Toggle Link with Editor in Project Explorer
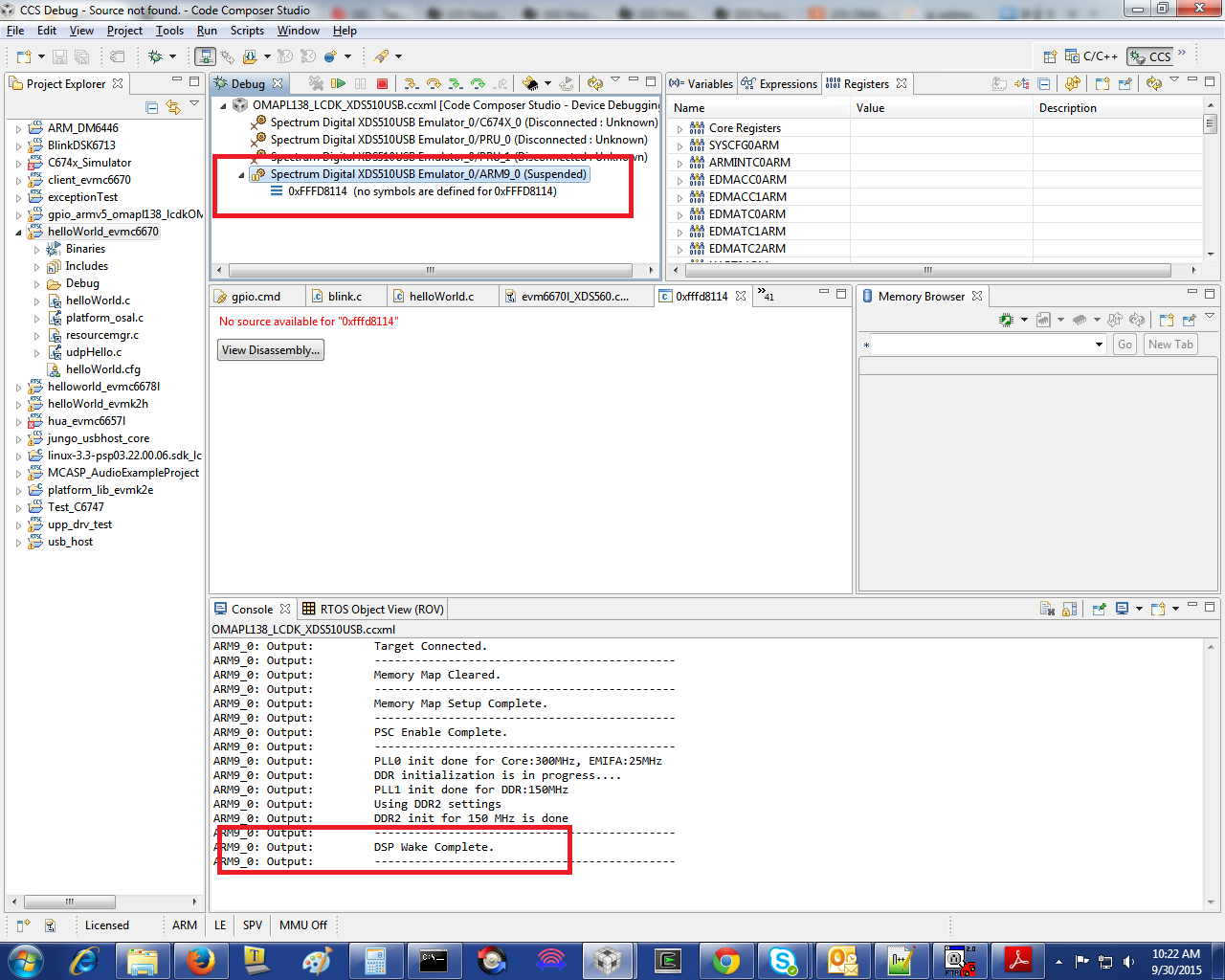 tap(173, 107)
